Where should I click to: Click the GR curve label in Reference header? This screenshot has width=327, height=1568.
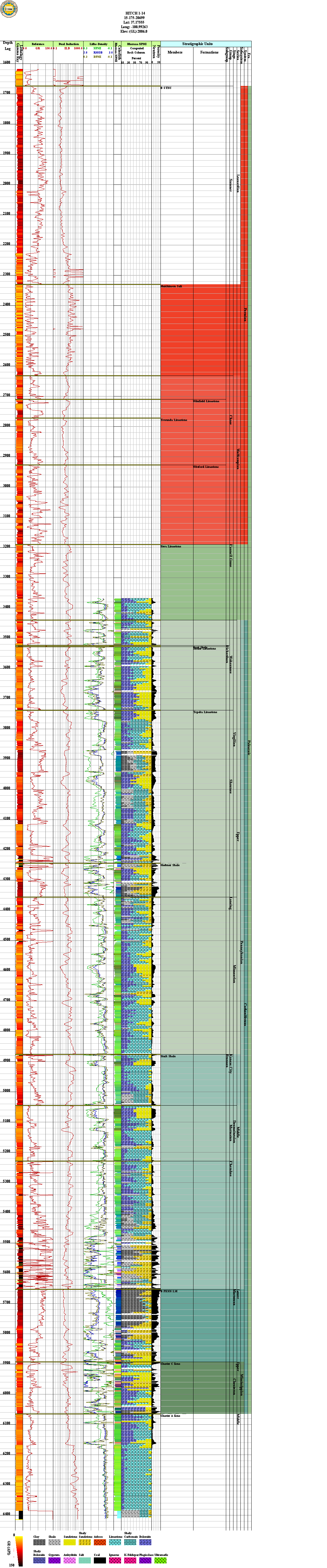click(38, 48)
